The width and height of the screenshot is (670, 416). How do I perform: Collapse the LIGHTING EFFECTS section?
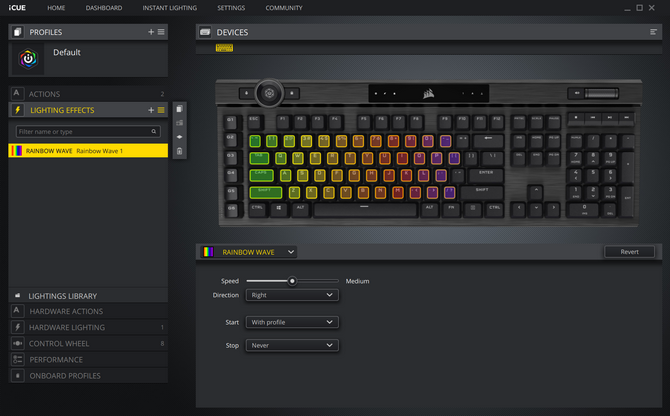tap(88, 110)
